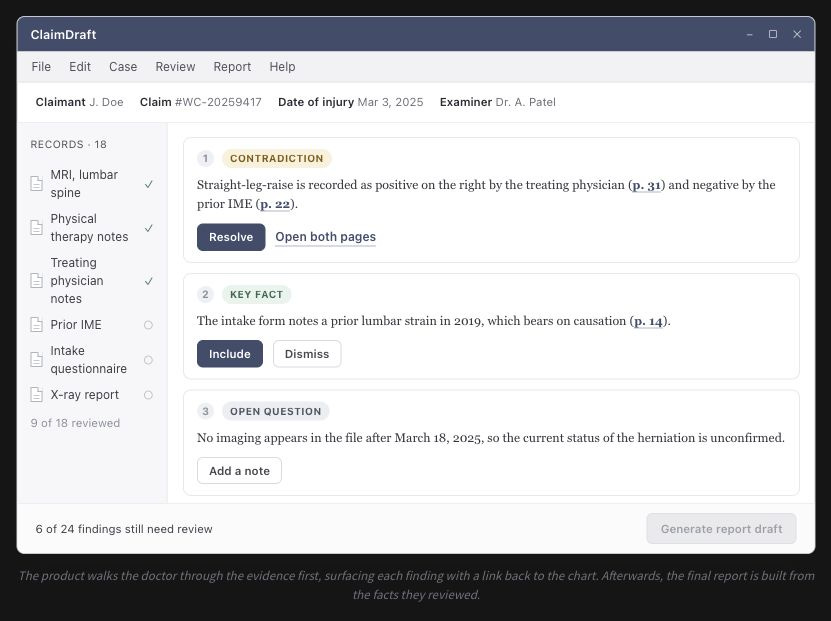The image size is (831, 621).
Task: Click the finding number 1 badge
Action: (206, 158)
